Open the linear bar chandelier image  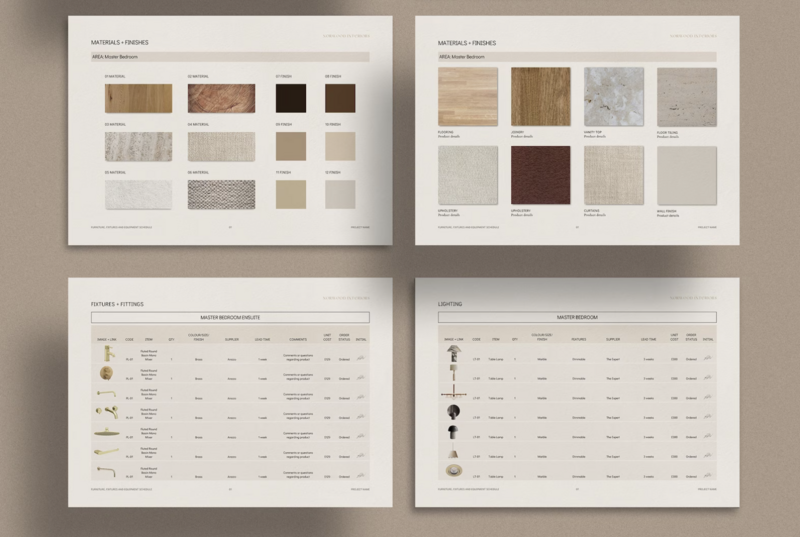click(453, 393)
